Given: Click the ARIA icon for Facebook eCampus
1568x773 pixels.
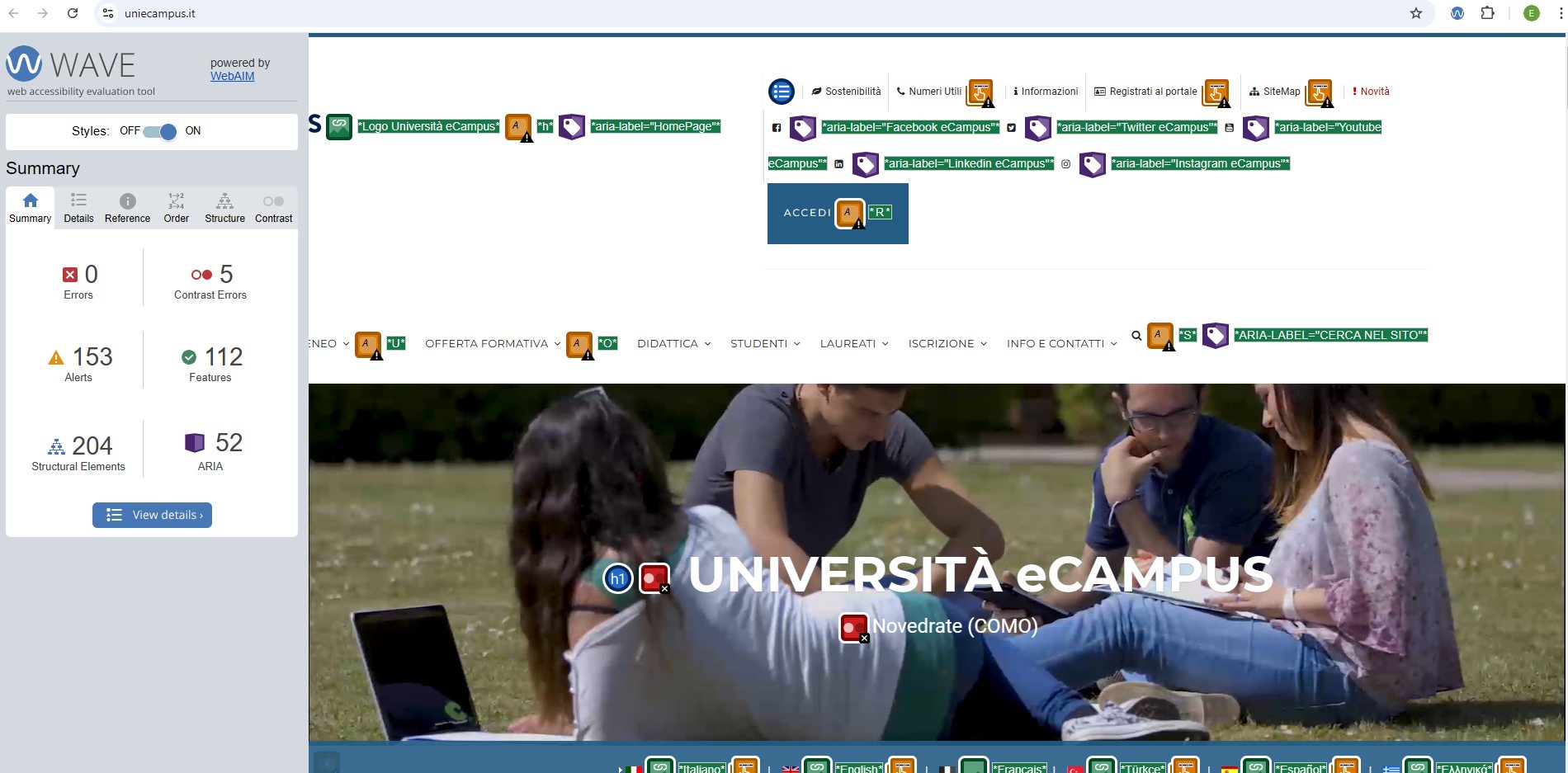Looking at the screenshot, I should (803, 128).
